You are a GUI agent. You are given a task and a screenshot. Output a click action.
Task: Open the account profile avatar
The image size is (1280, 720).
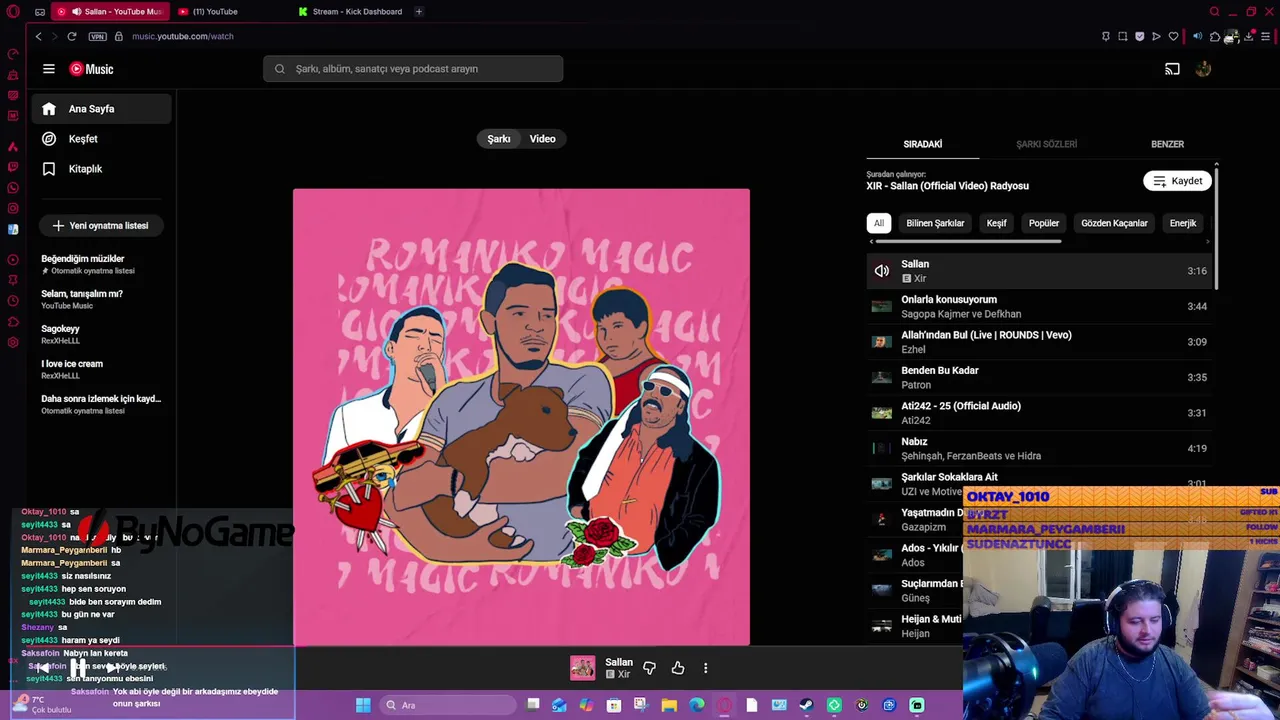[1203, 69]
